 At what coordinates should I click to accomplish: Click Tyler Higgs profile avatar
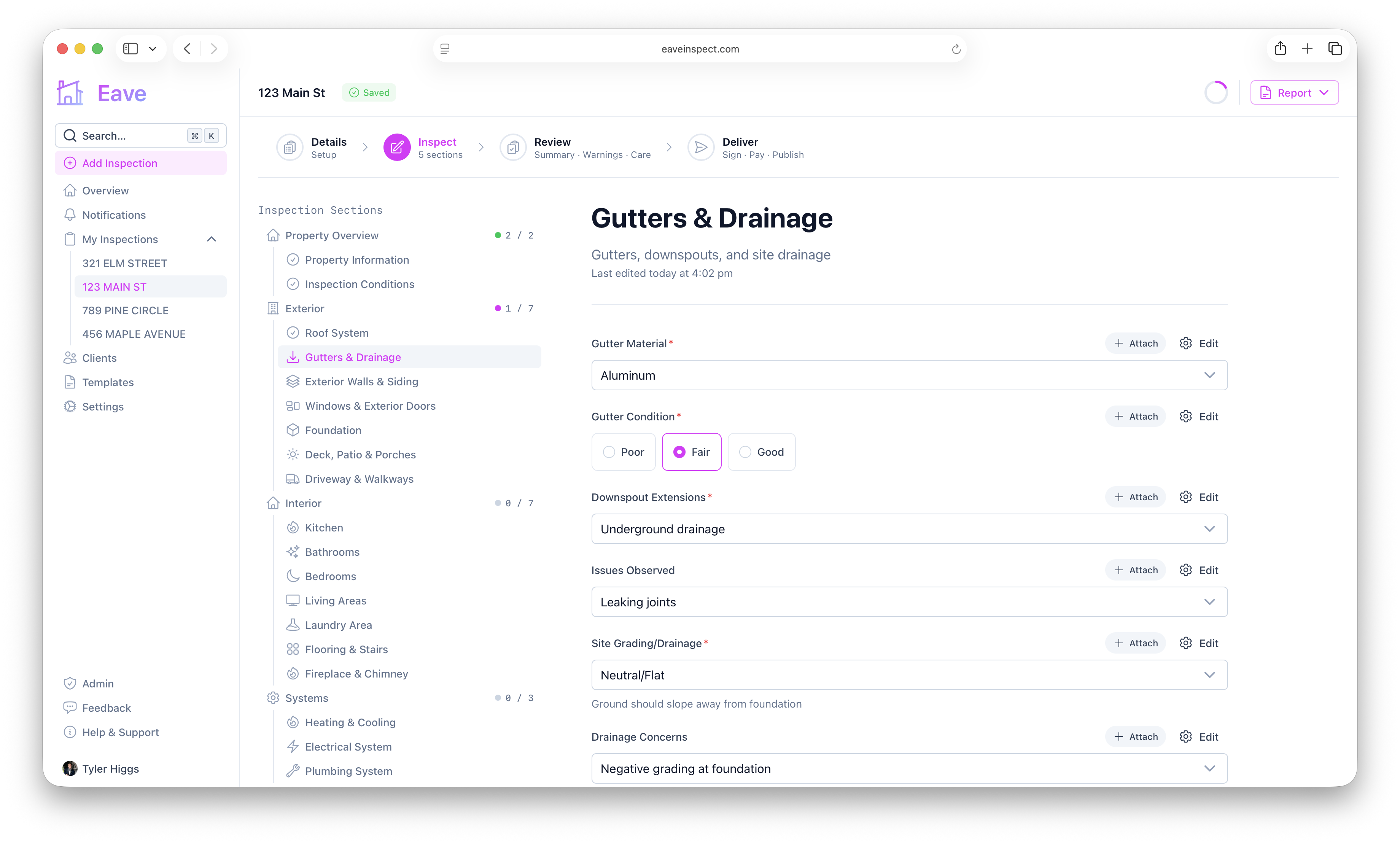(70, 768)
